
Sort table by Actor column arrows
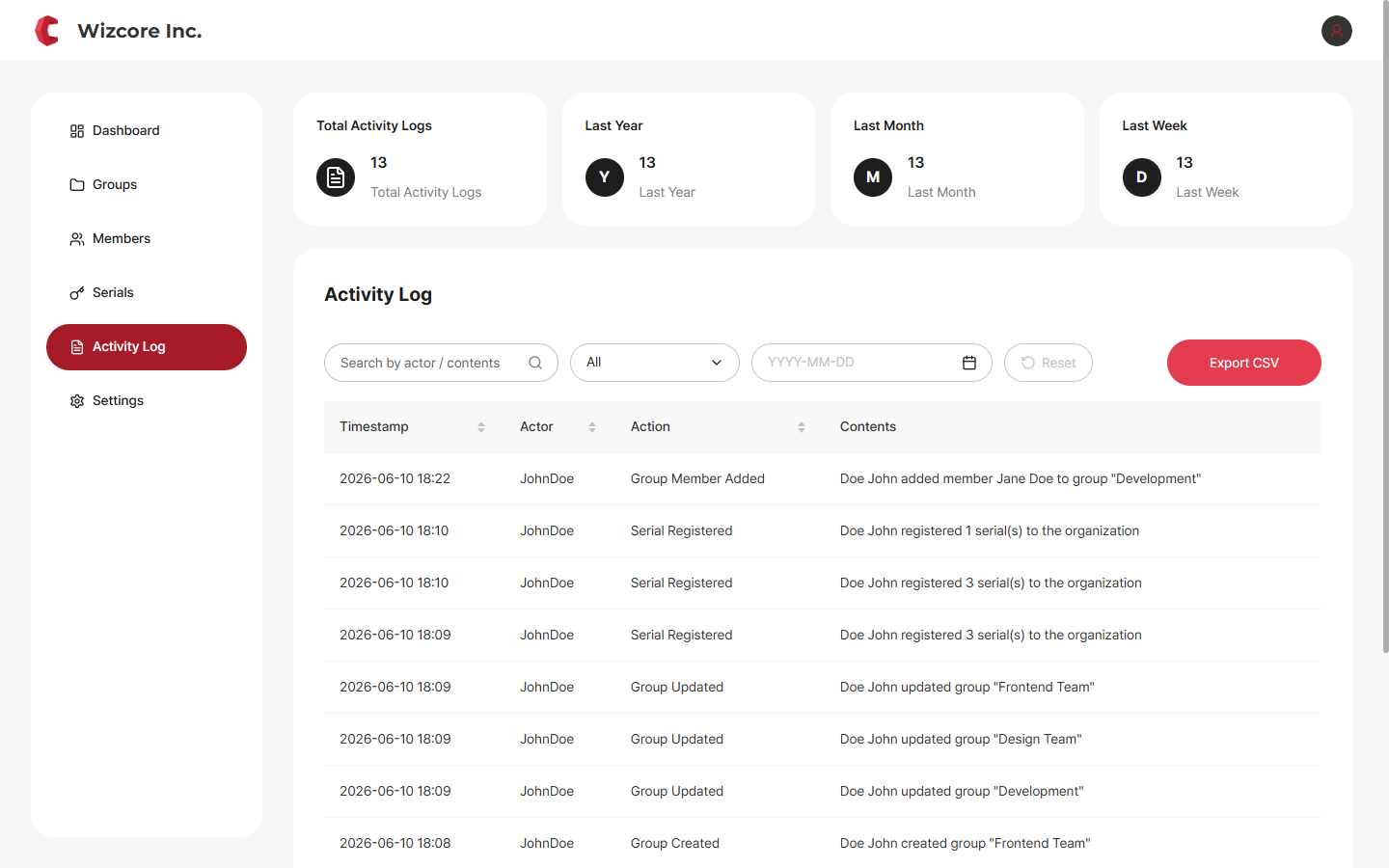coord(592,427)
